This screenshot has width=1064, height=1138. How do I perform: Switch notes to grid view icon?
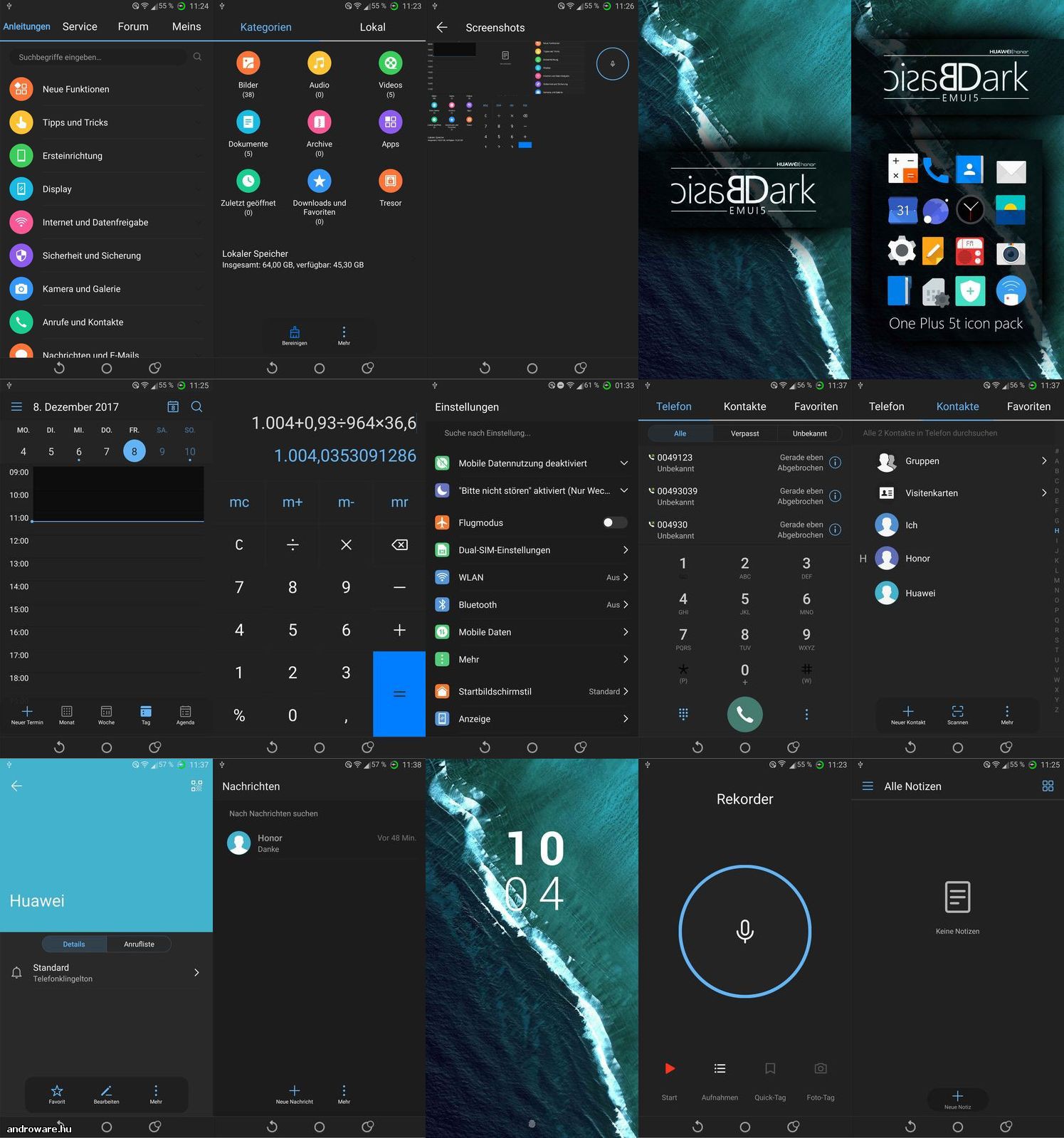1048,786
